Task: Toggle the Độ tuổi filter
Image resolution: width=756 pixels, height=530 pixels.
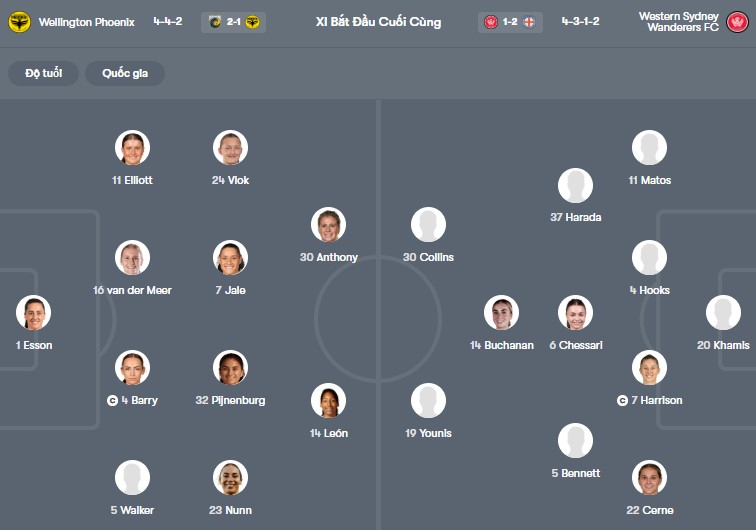Action: pyautogui.click(x=43, y=73)
